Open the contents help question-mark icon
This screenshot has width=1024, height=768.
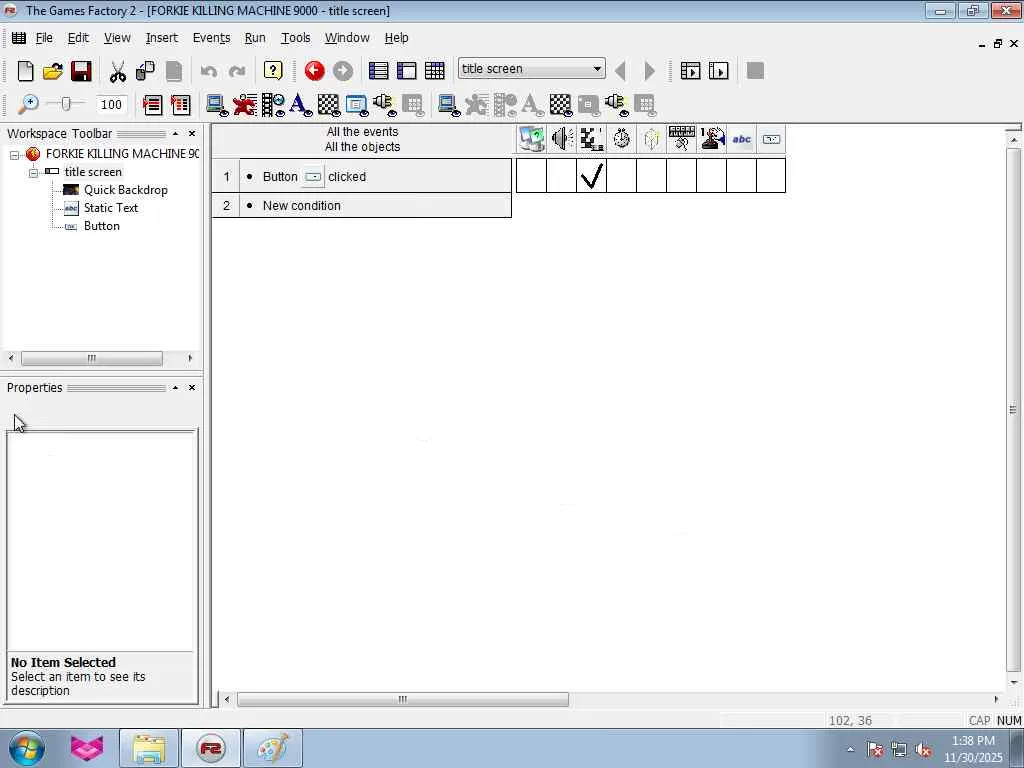click(273, 71)
